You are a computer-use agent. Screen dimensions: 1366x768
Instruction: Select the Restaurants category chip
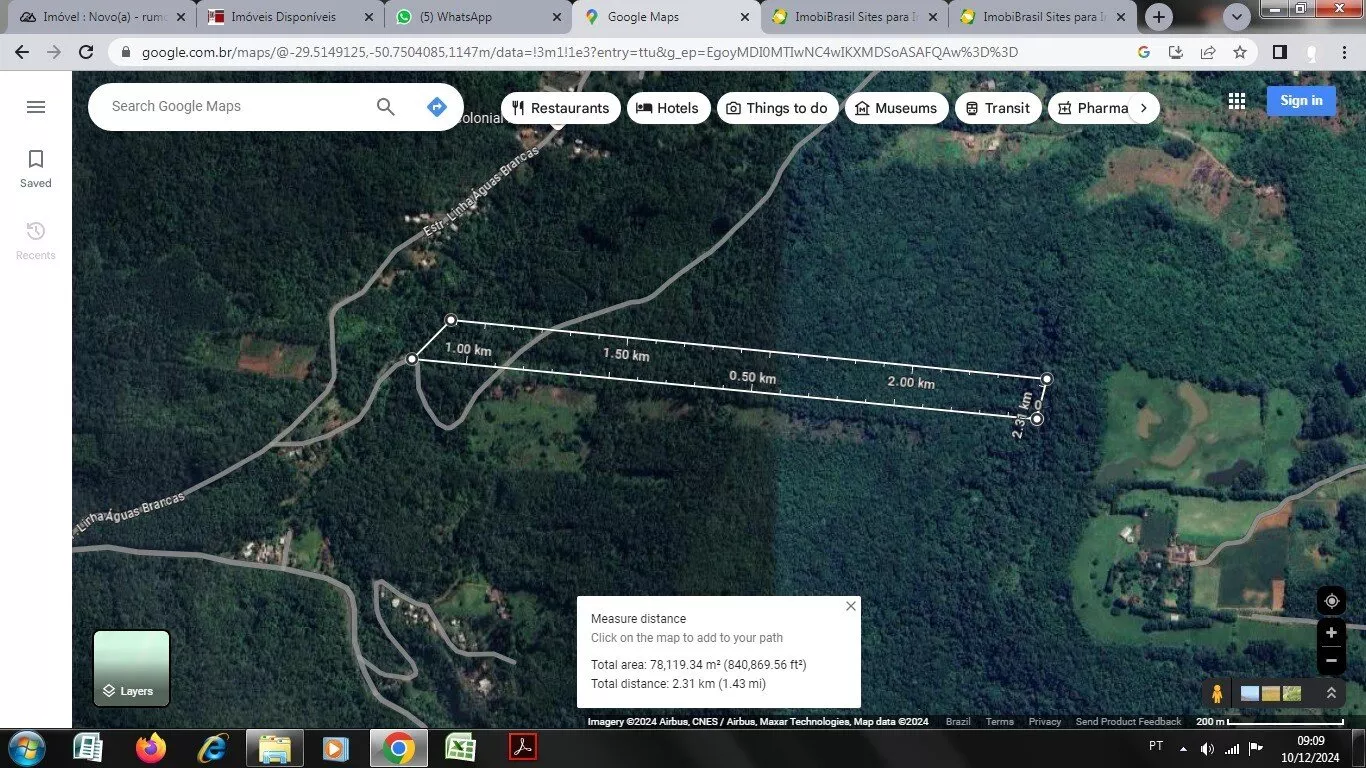point(560,108)
